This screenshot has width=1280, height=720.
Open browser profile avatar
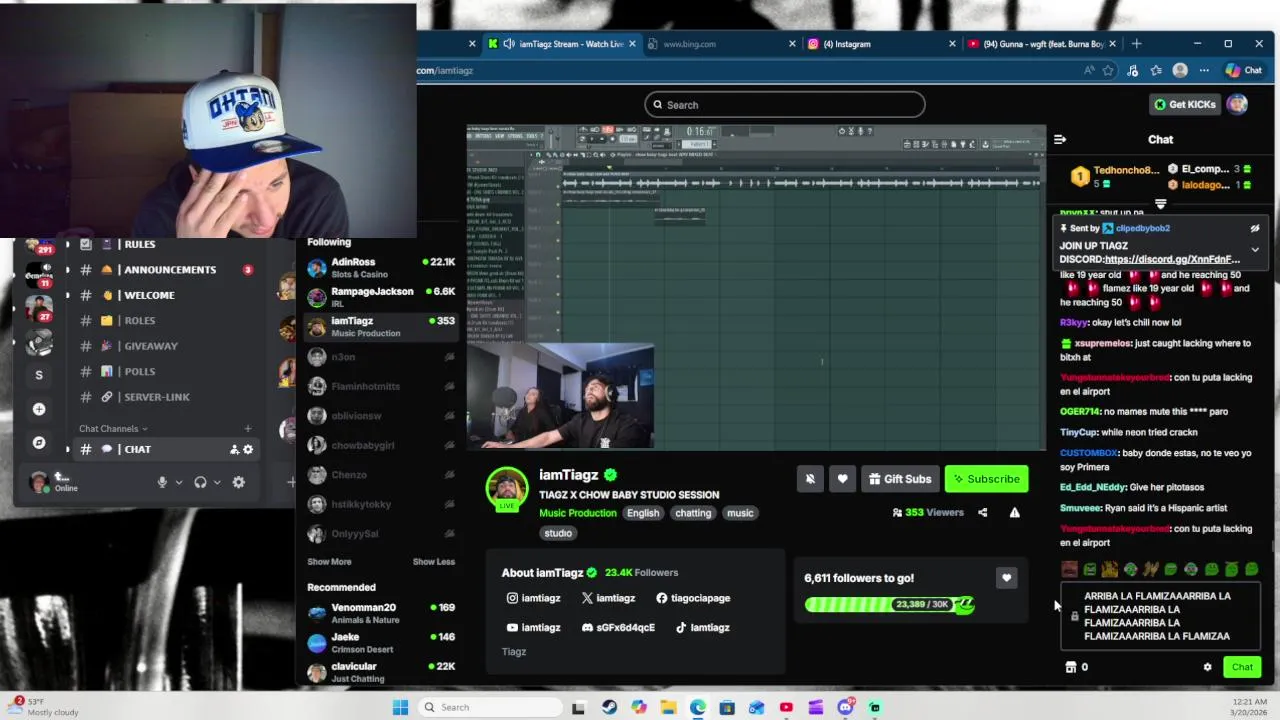point(1180,70)
